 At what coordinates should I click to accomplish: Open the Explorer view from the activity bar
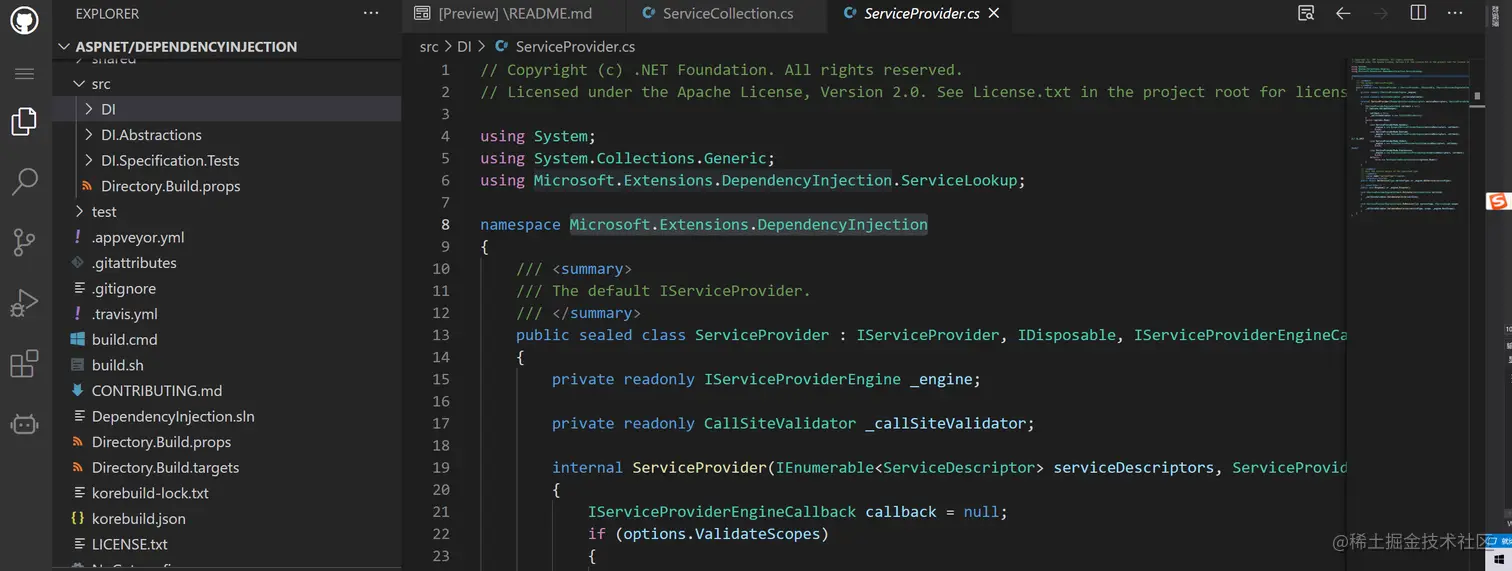24,122
